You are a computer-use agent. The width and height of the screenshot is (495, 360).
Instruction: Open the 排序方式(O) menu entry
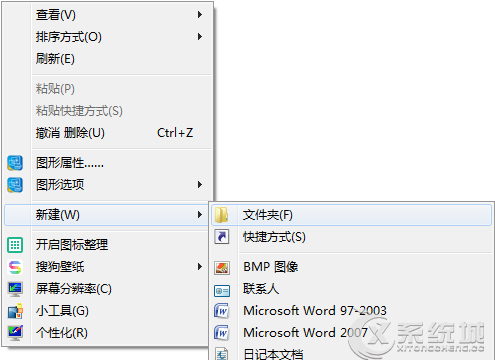pyautogui.click(x=108, y=37)
